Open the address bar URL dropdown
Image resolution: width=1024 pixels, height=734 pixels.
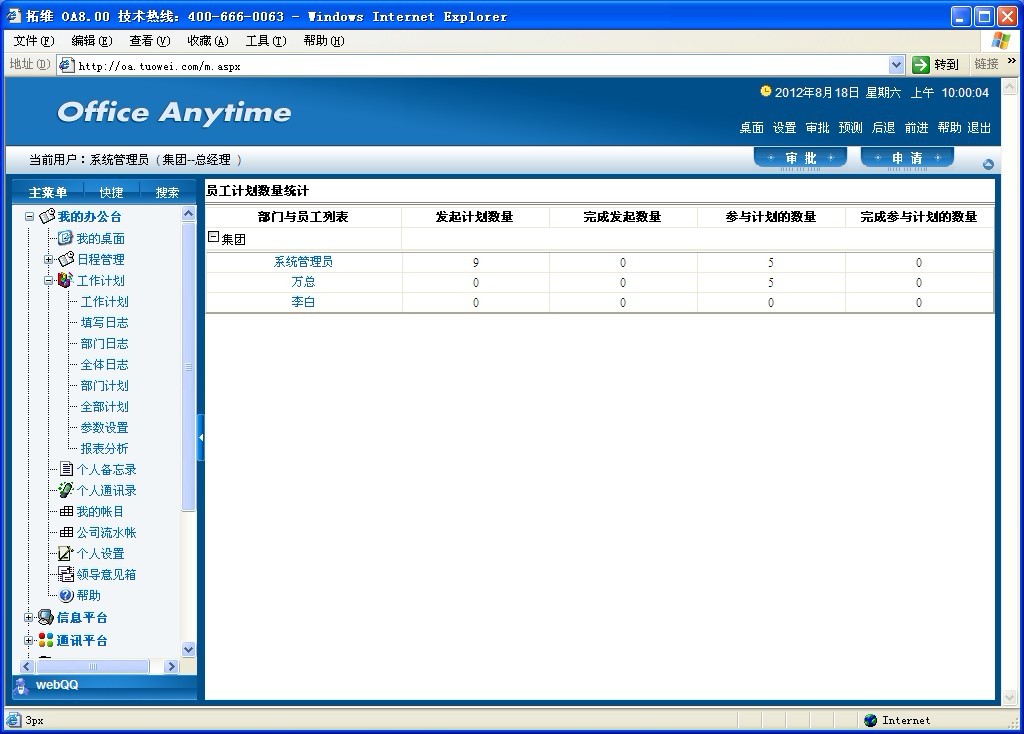tap(896, 65)
